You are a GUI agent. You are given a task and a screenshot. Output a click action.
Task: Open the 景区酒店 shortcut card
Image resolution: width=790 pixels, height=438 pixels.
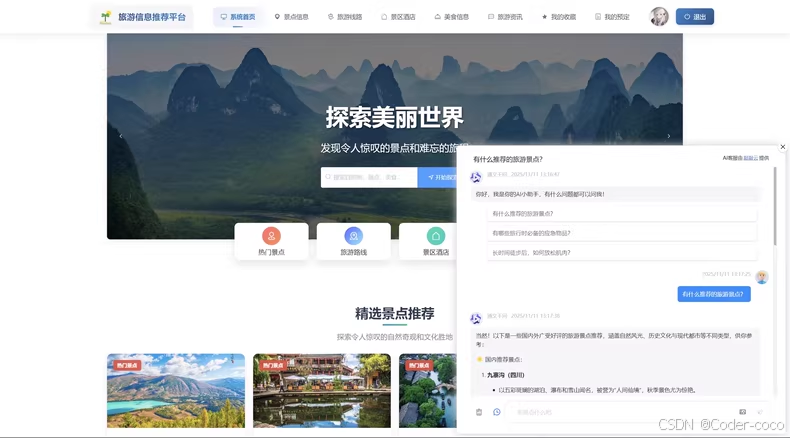click(428, 241)
